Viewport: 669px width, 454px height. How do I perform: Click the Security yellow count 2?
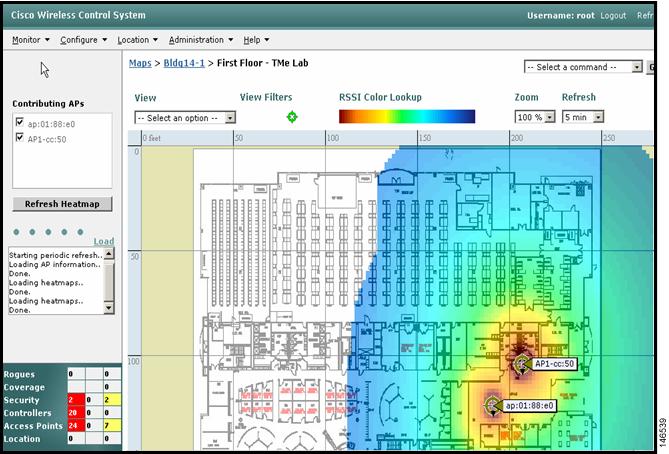pos(112,400)
